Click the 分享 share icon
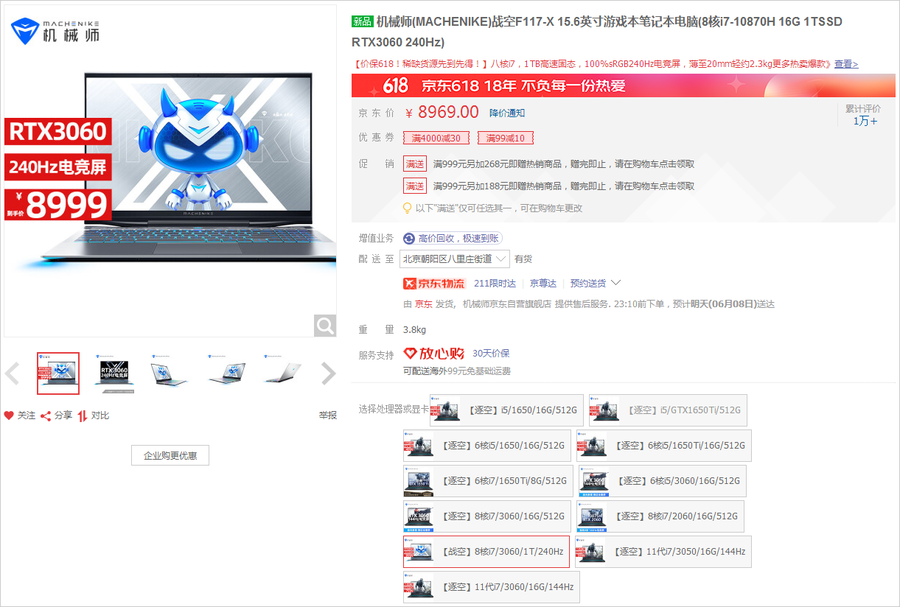Screen dimensions: 900x607 (x=46, y=415)
